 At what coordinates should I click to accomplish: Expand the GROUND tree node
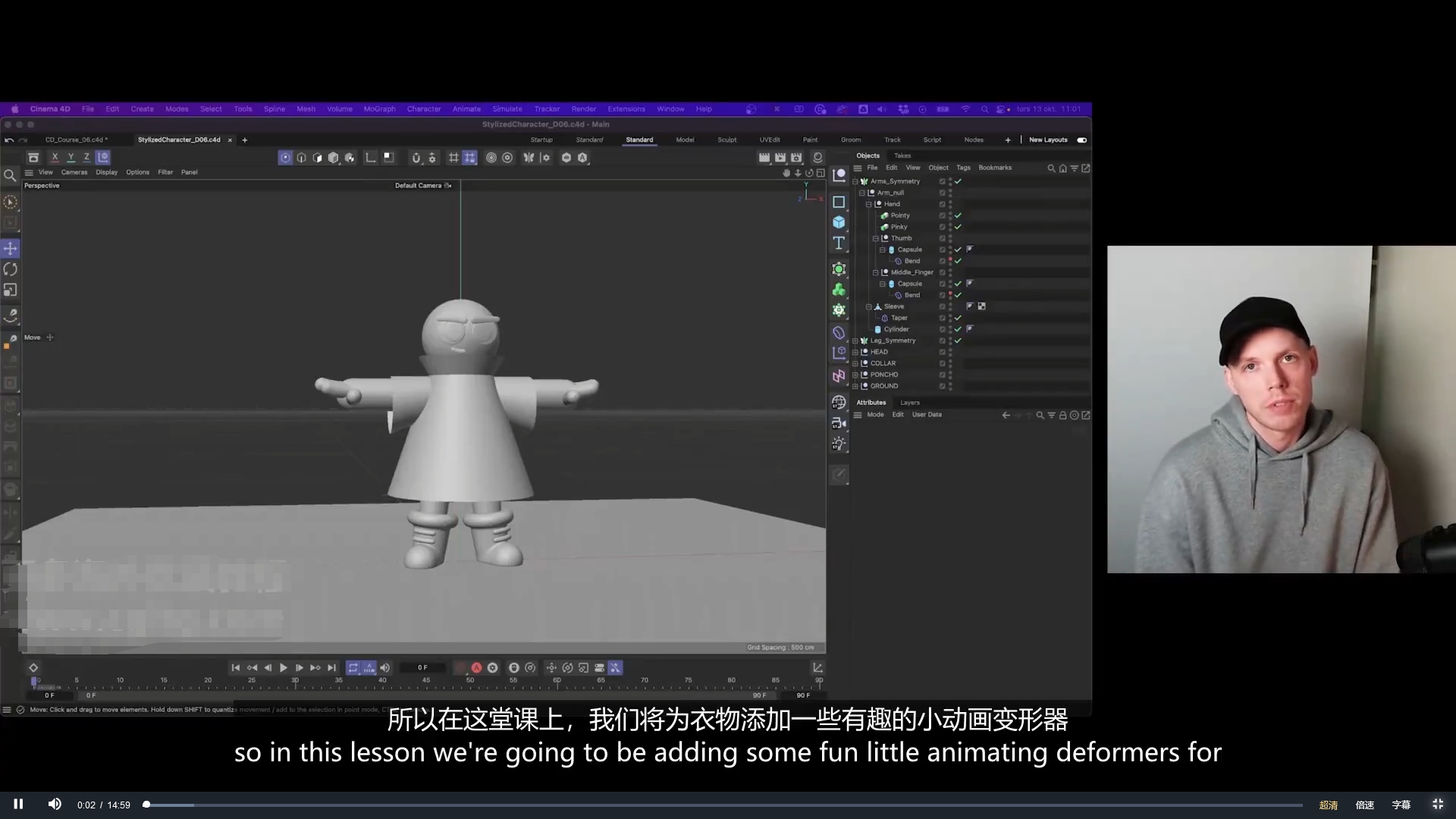click(x=855, y=387)
